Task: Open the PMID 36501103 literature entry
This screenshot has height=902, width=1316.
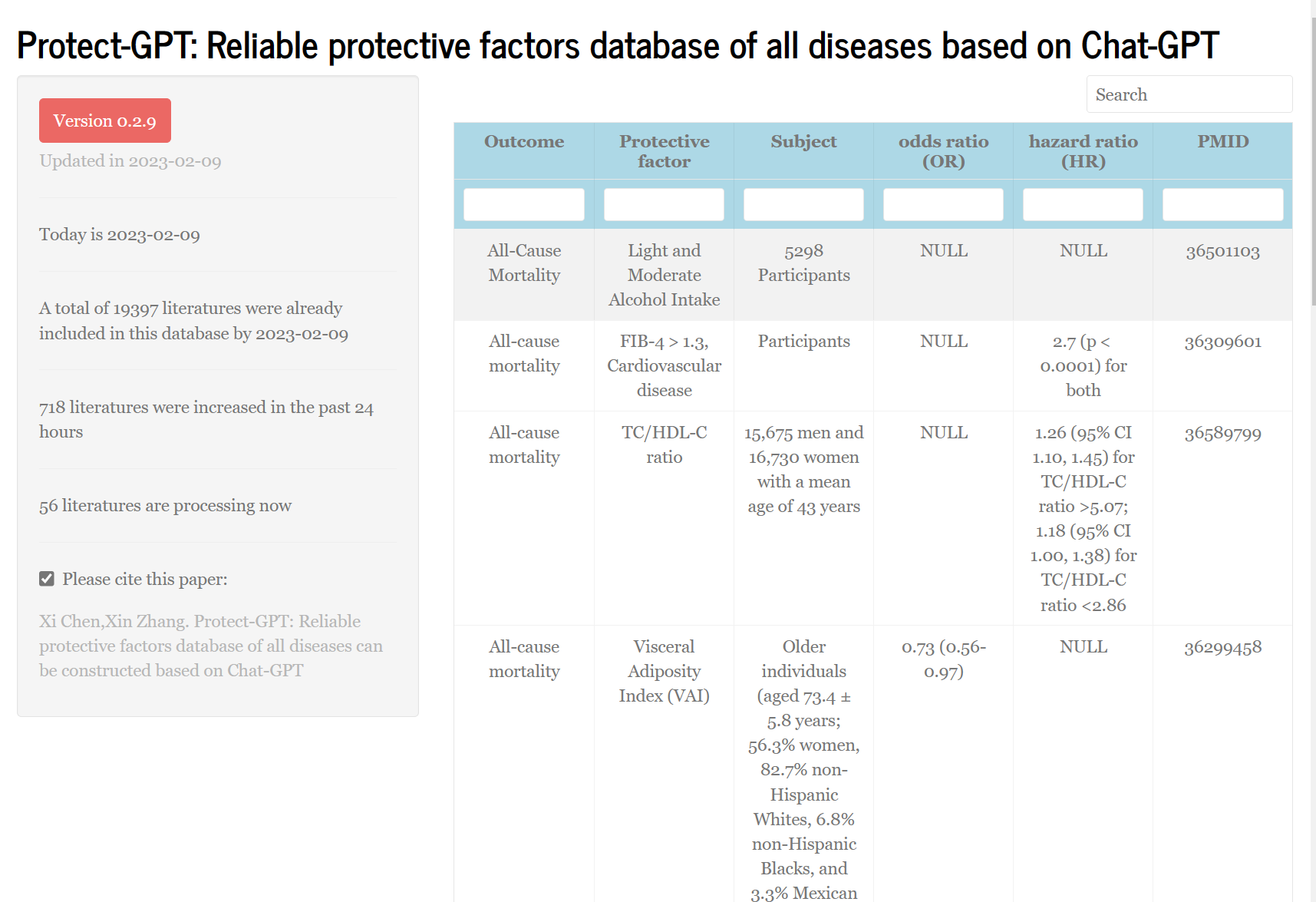Action: (1222, 250)
